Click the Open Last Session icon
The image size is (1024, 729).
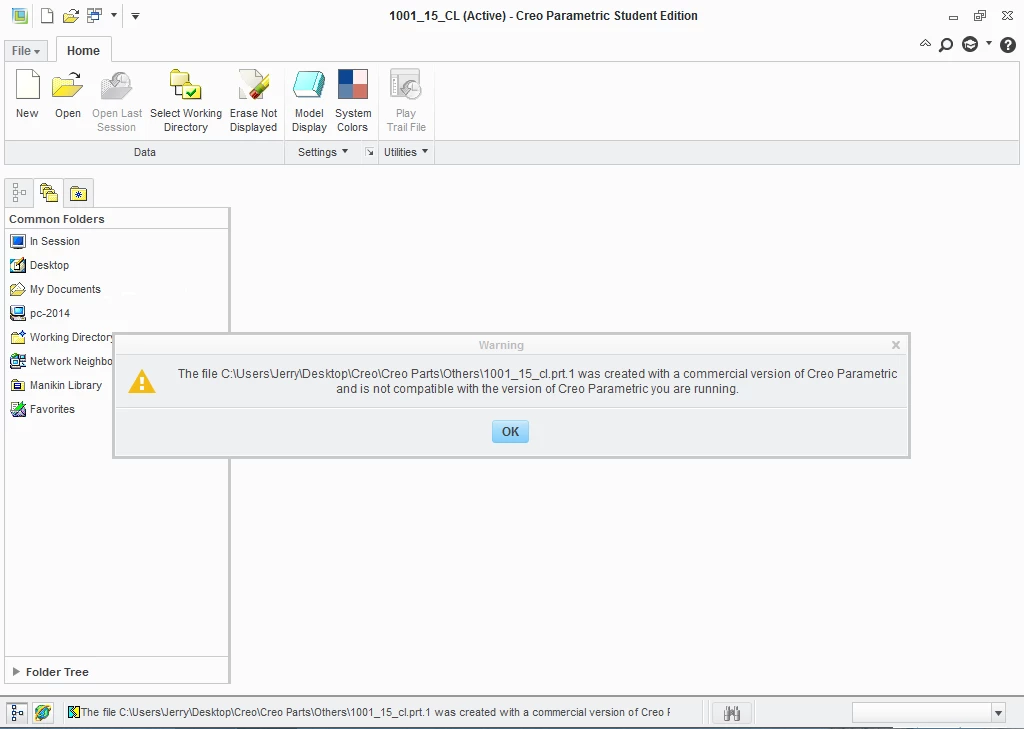pyautogui.click(x=116, y=85)
